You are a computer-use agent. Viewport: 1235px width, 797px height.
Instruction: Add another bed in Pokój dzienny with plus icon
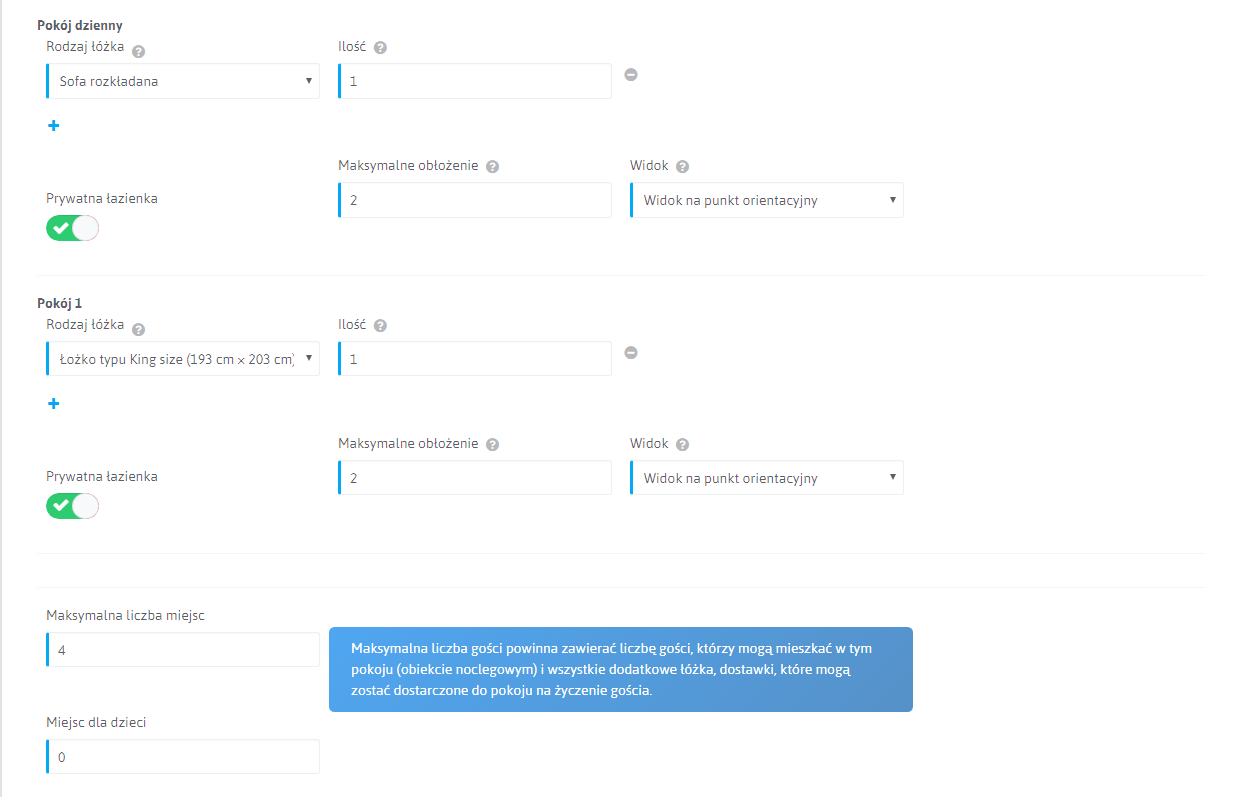(54, 126)
